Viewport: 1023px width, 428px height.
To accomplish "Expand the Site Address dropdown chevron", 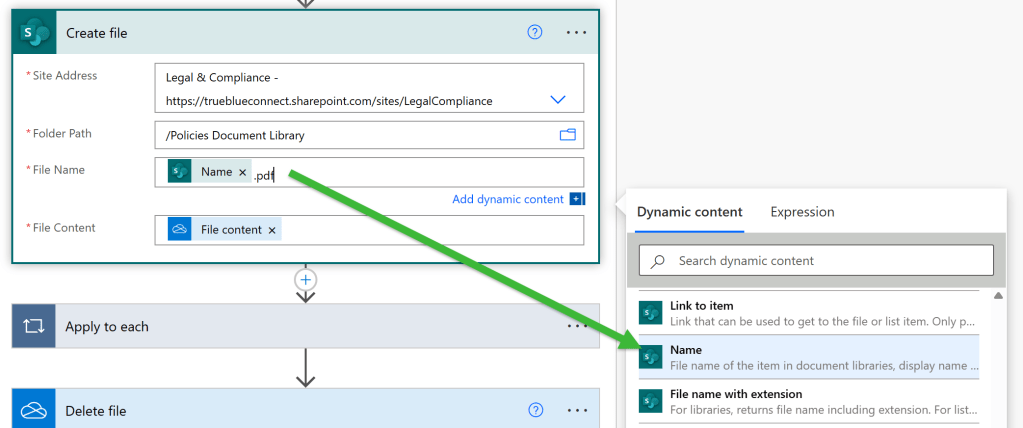I will point(558,100).
